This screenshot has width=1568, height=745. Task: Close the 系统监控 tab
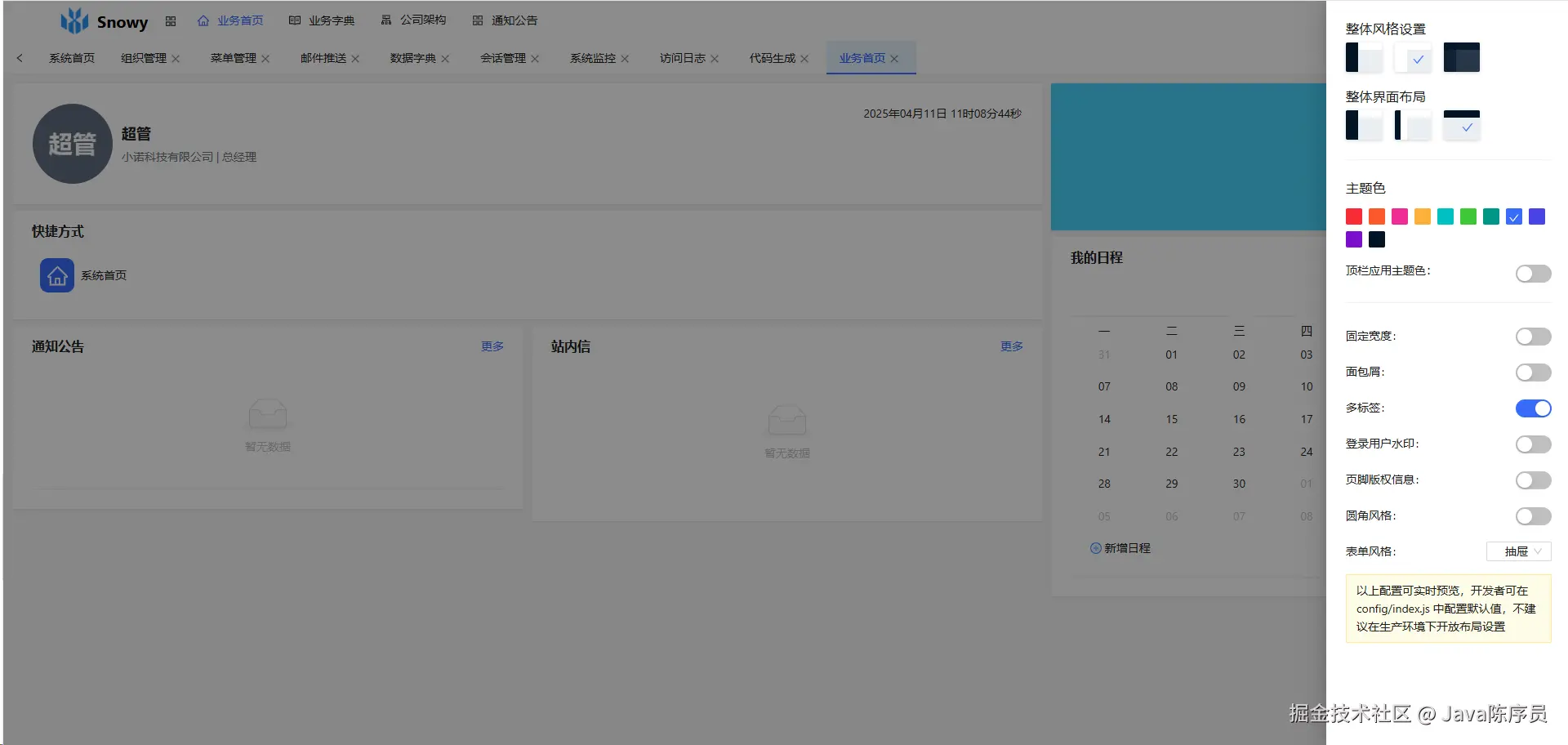pos(625,59)
